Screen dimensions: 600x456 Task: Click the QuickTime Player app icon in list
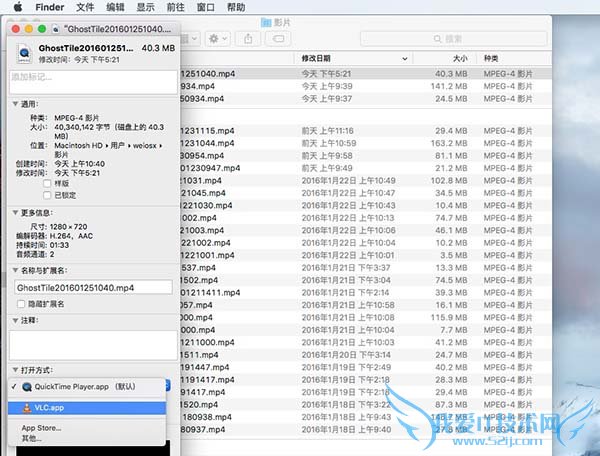click(26, 386)
